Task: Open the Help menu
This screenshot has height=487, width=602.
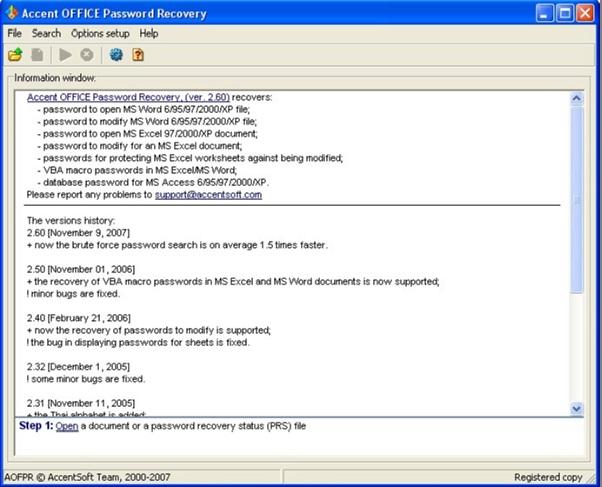Action: click(x=149, y=33)
